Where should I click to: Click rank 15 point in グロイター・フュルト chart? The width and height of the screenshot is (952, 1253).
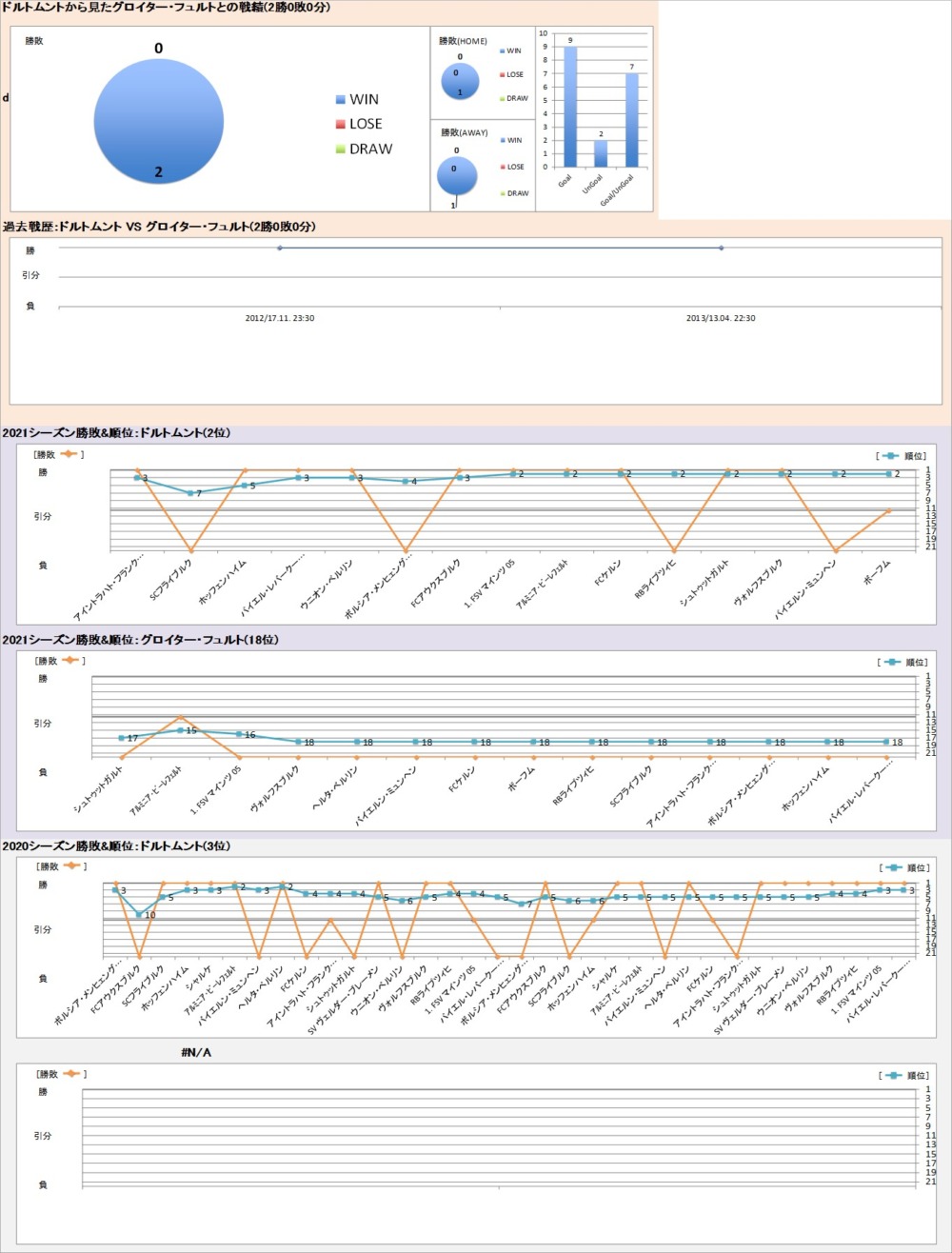point(180,729)
